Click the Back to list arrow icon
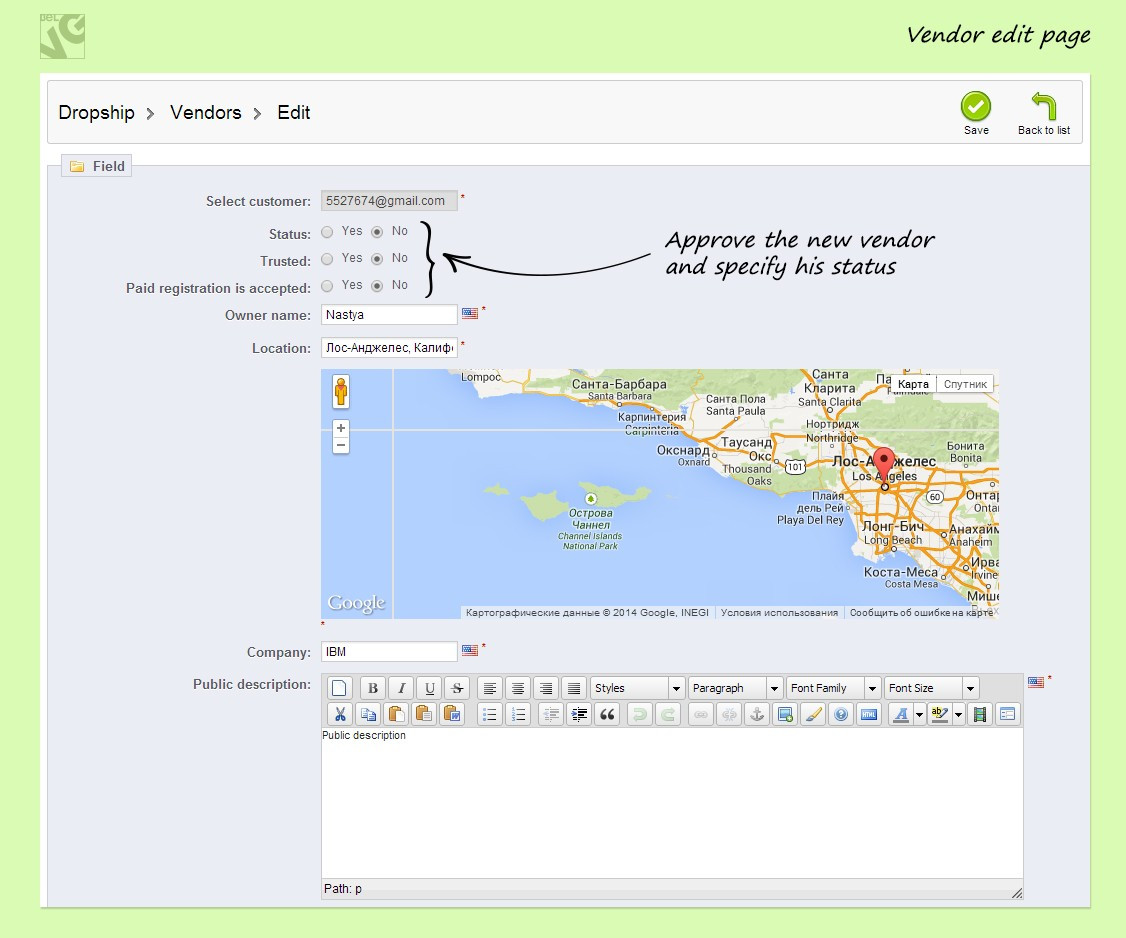The image size is (1126, 938). click(1043, 107)
